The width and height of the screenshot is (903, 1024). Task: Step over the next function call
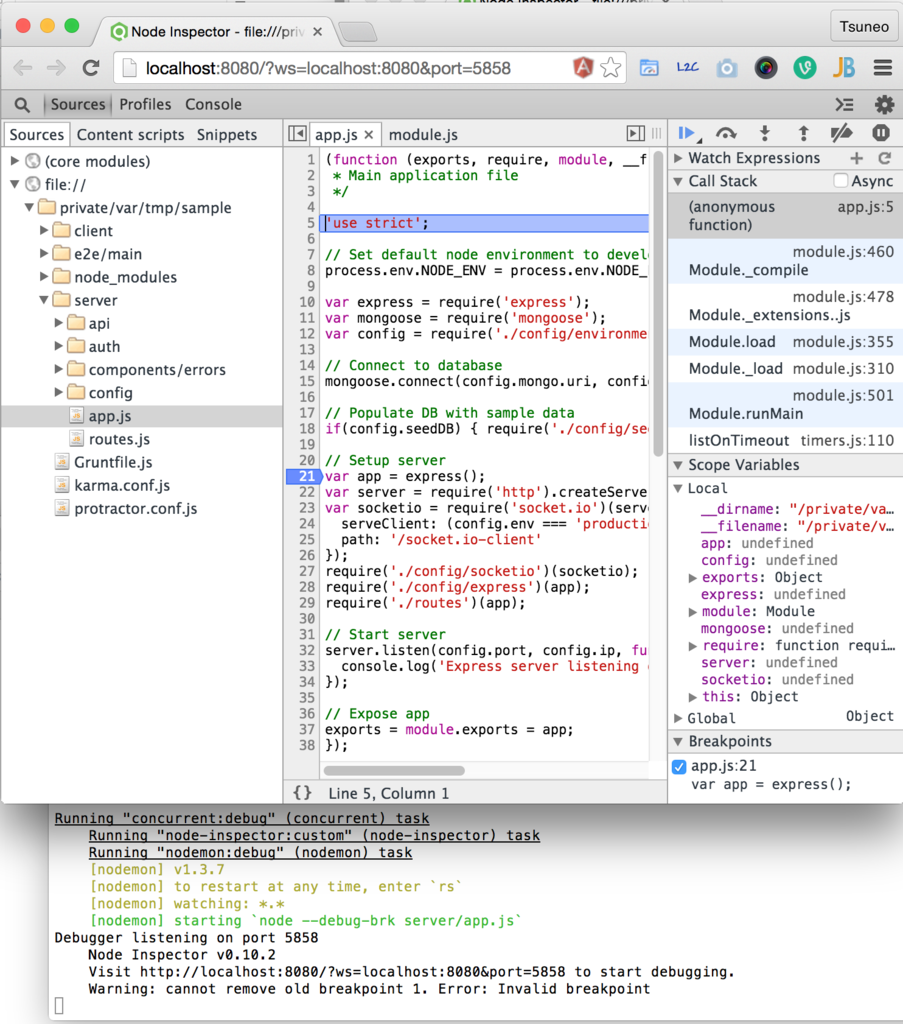coord(725,133)
